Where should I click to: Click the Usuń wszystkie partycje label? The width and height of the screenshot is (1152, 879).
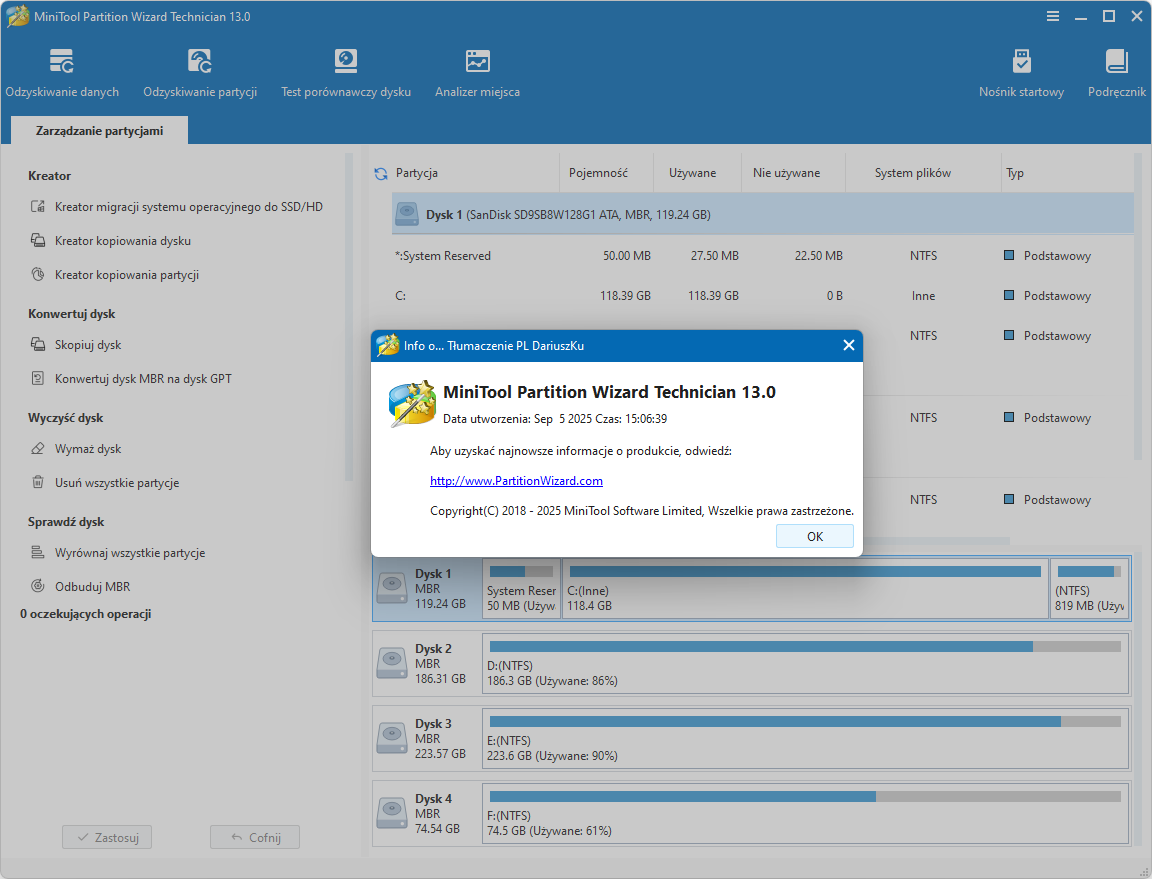pyautogui.click(x=117, y=483)
